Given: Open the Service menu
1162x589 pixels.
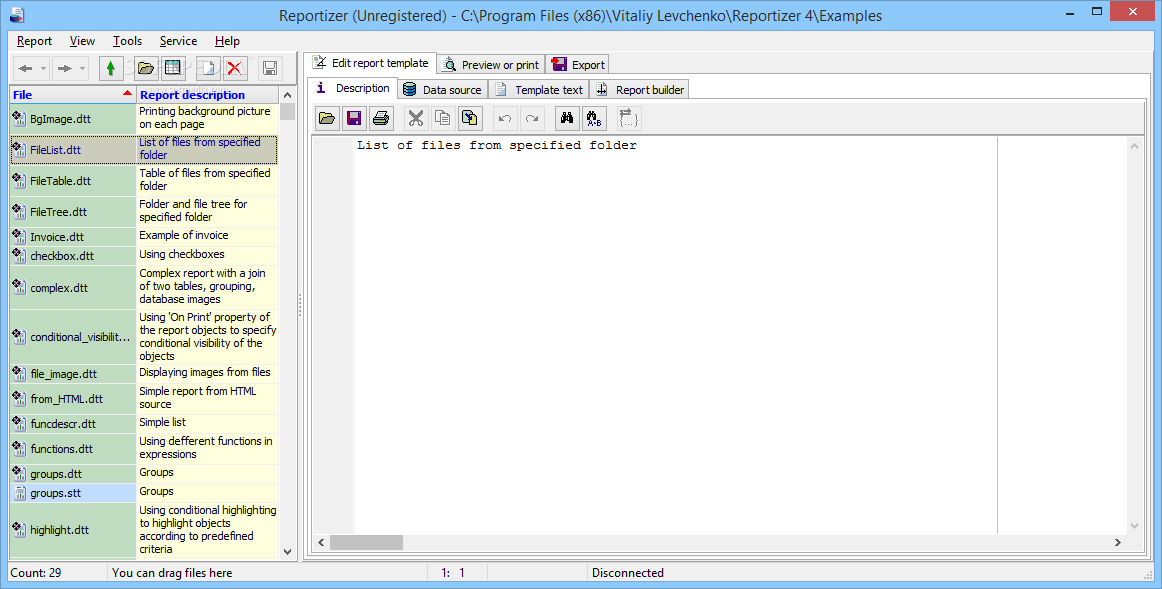Looking at the screenshot, I should [178, 41].
